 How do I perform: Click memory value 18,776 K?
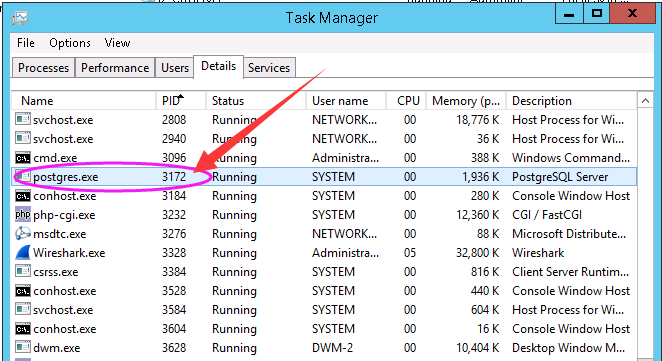[478, 120]
